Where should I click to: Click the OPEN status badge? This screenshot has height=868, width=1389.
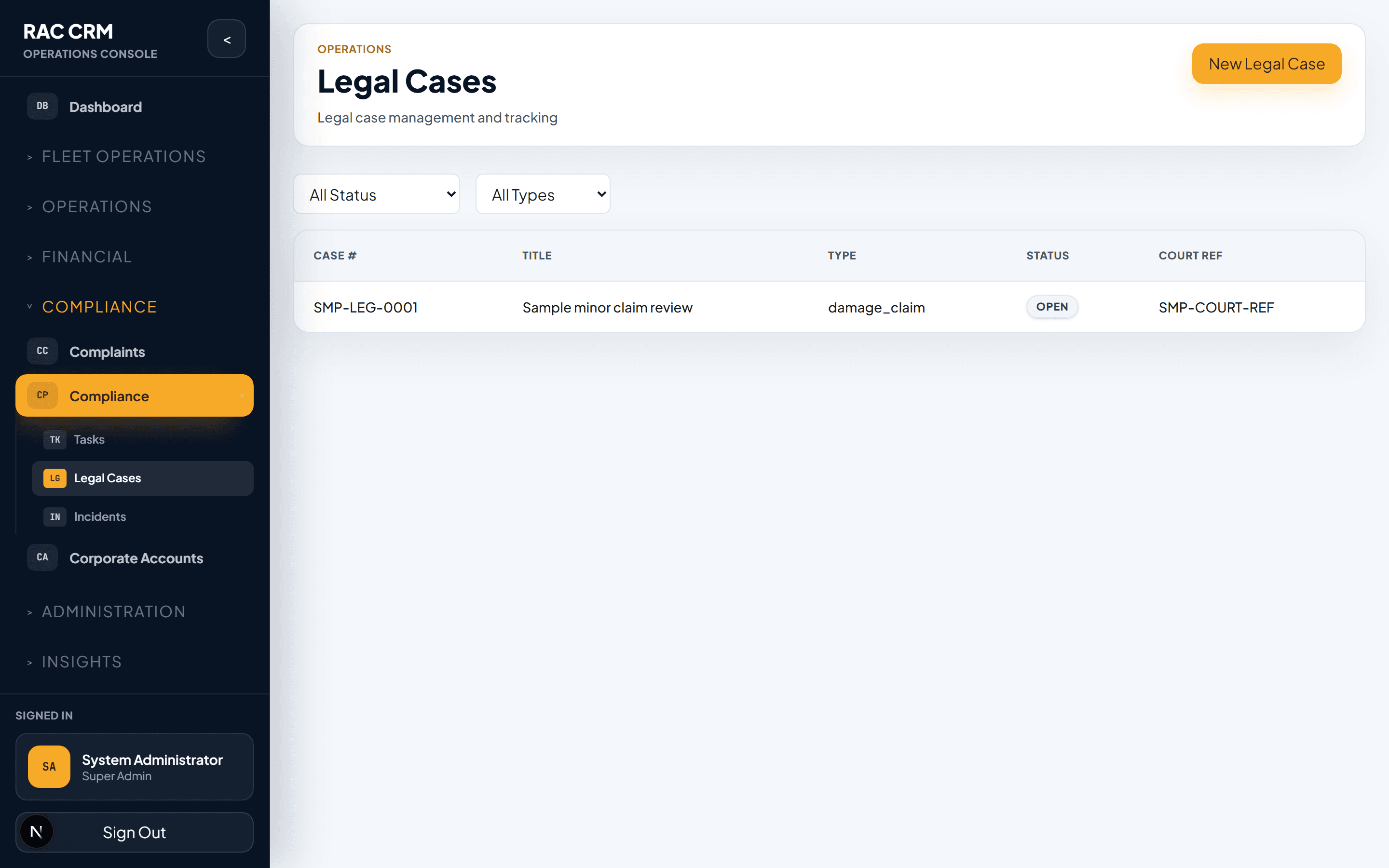tap(1051, 307)
